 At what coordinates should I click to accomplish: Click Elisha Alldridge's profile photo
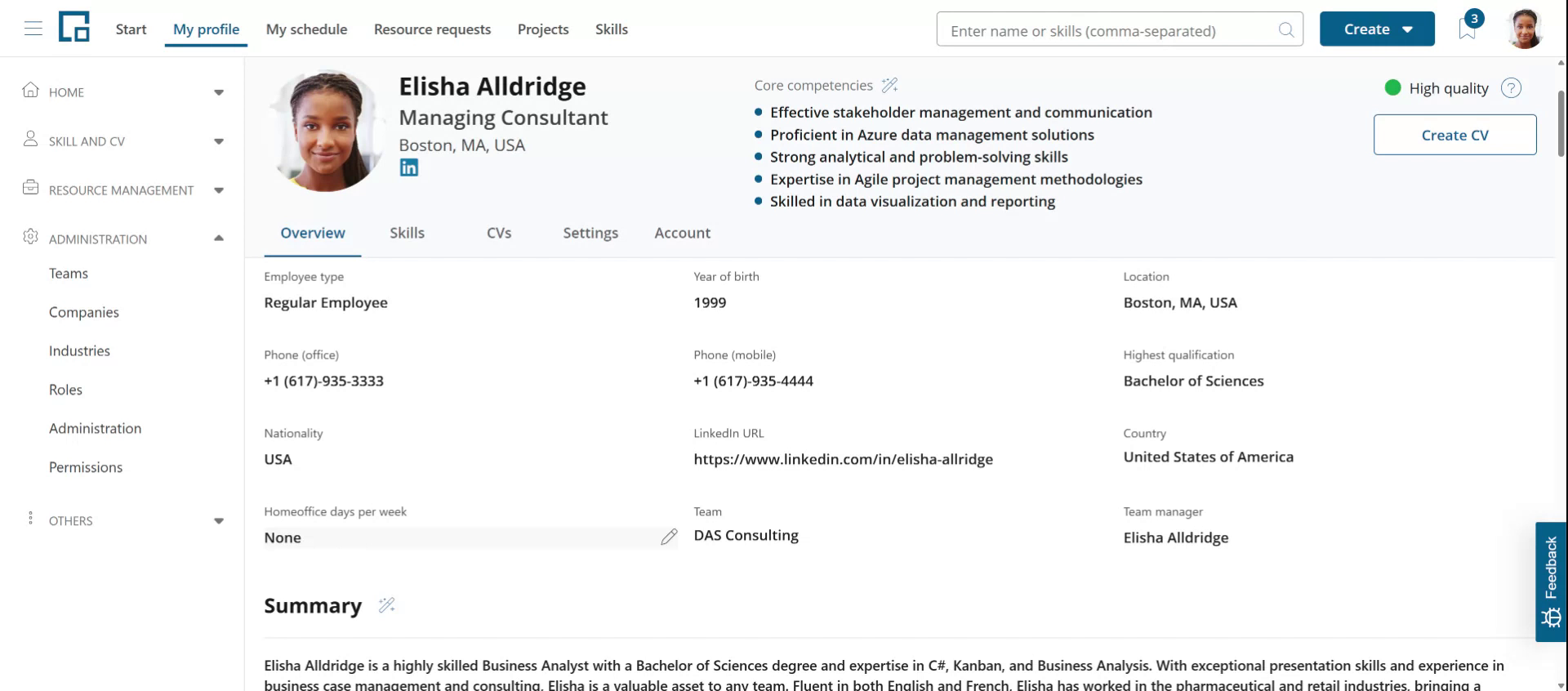tap(326, 131)
